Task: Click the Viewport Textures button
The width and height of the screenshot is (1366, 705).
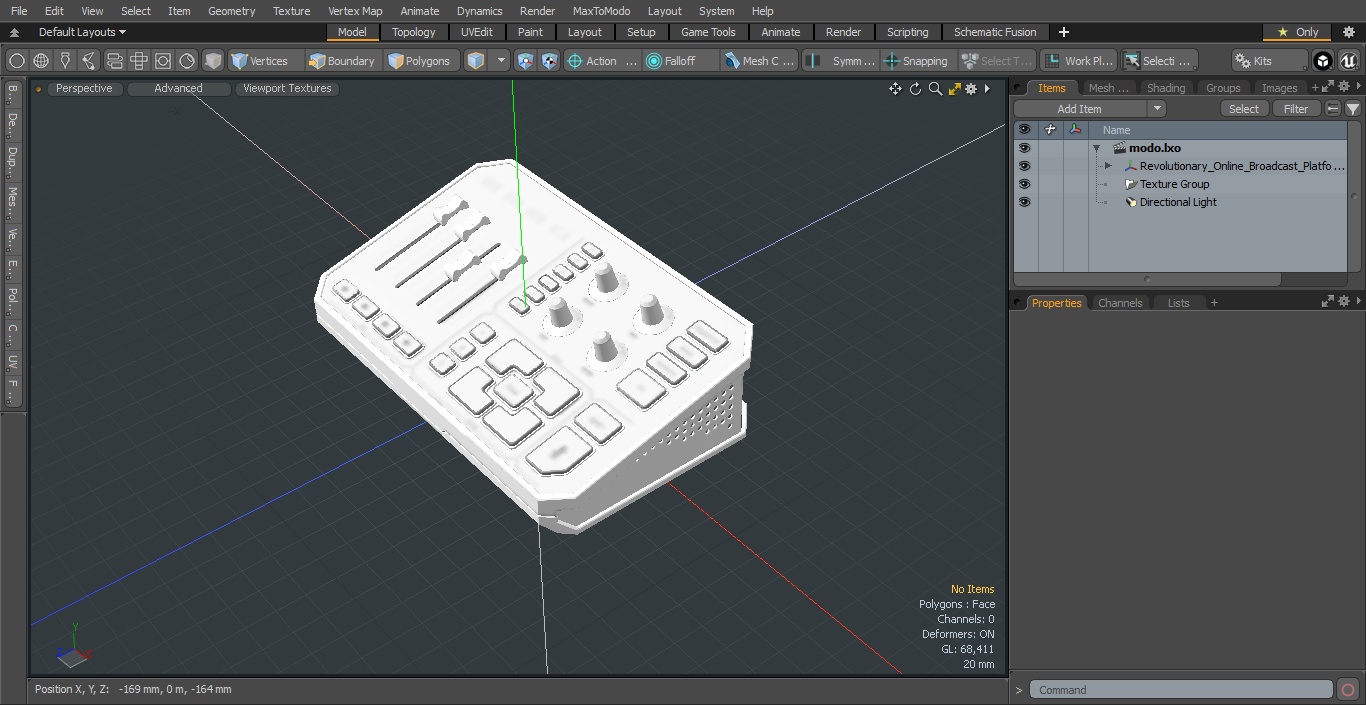Action: [287, 88]
